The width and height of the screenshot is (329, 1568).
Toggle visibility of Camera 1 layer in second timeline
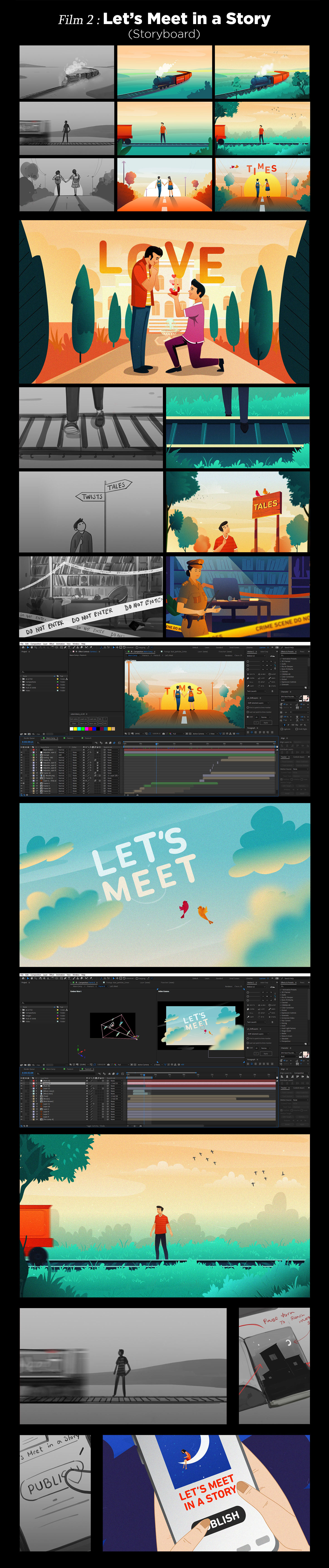(22, 1083)
